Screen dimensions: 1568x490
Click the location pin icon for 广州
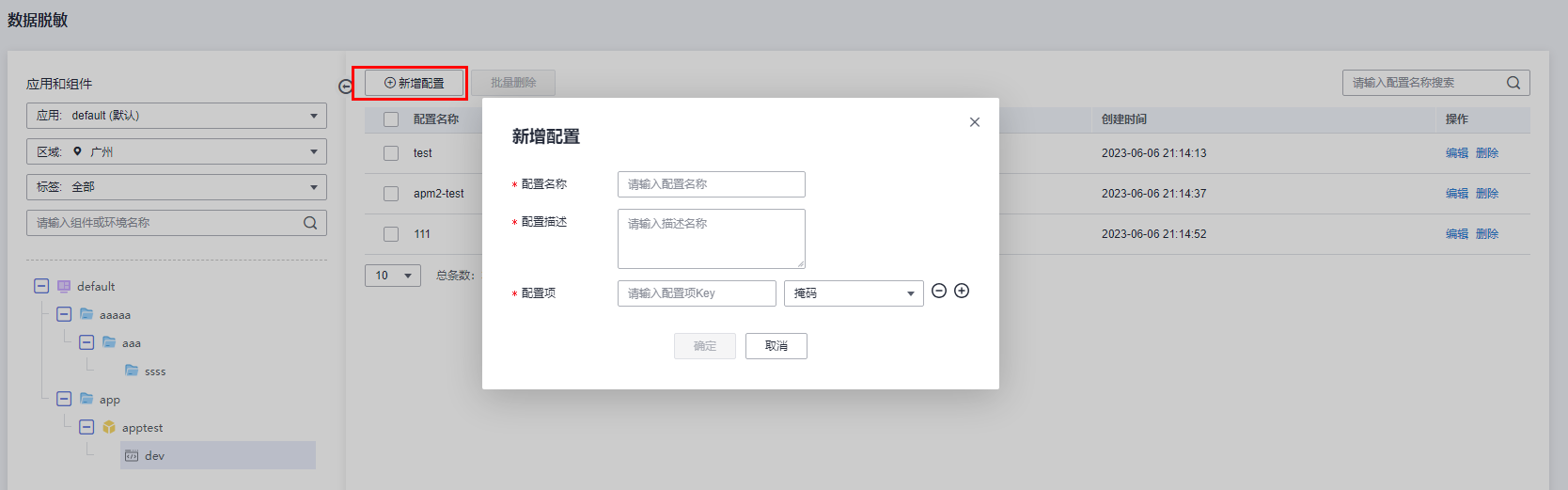coord(78,151)
